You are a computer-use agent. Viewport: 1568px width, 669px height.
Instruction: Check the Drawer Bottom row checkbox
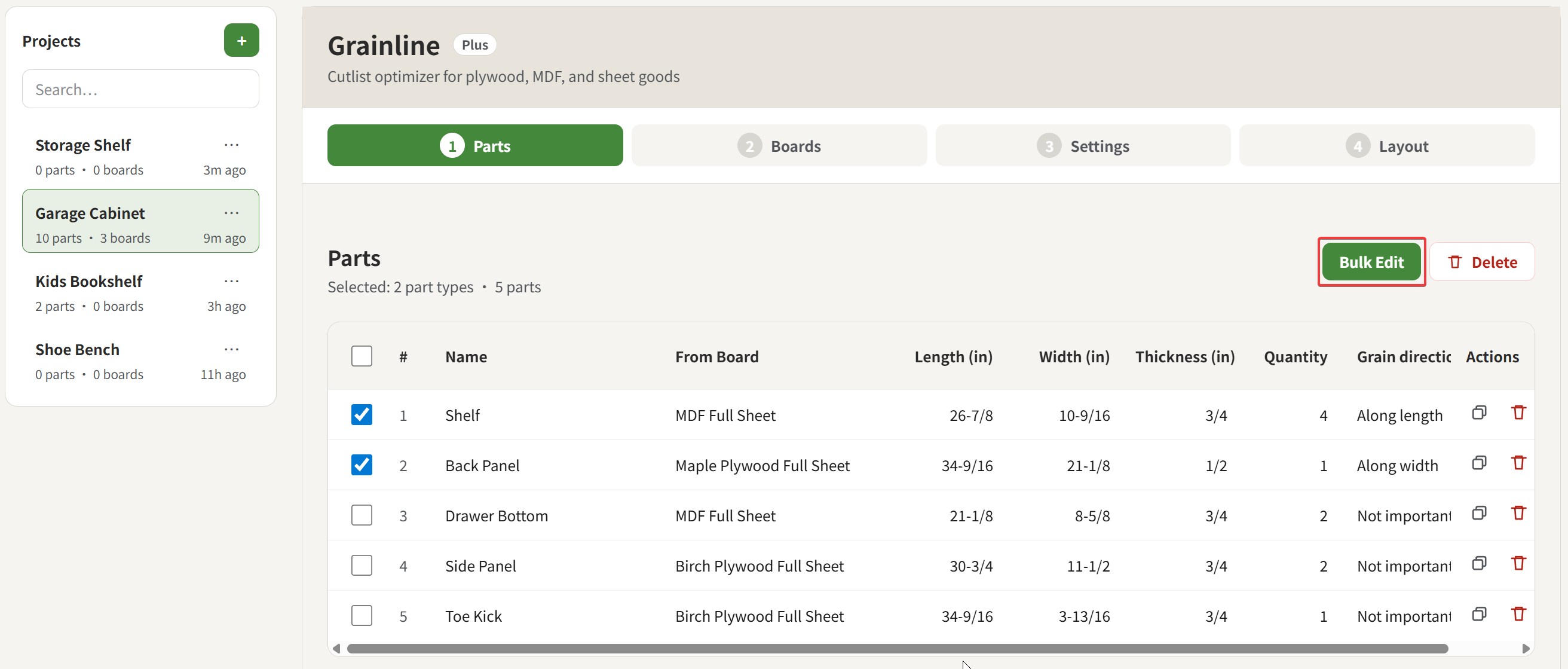pyautogui.click(x=362, y=515)
